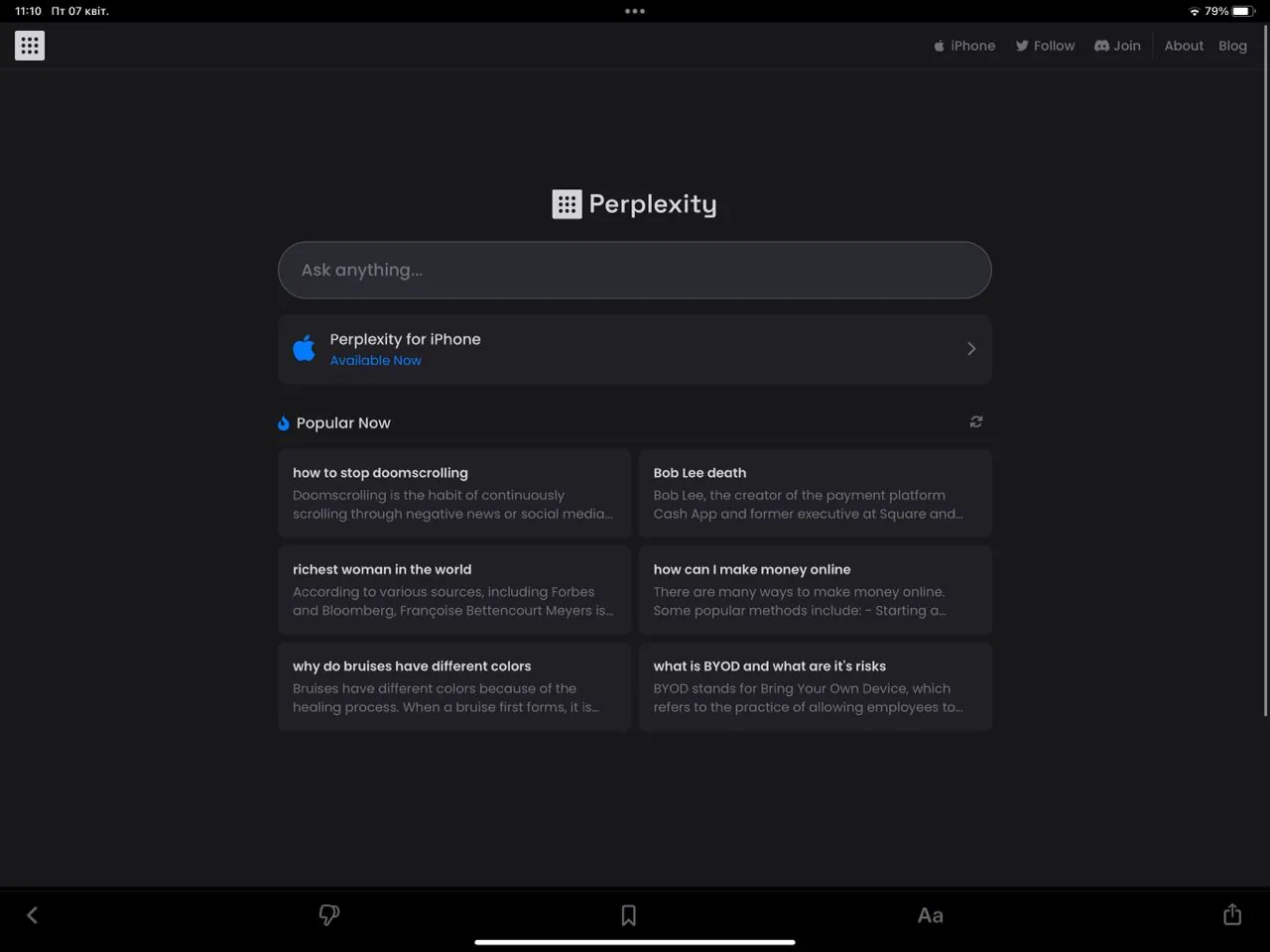
Task: Tap the Popular Now flame icon
Action: point(284,423)
